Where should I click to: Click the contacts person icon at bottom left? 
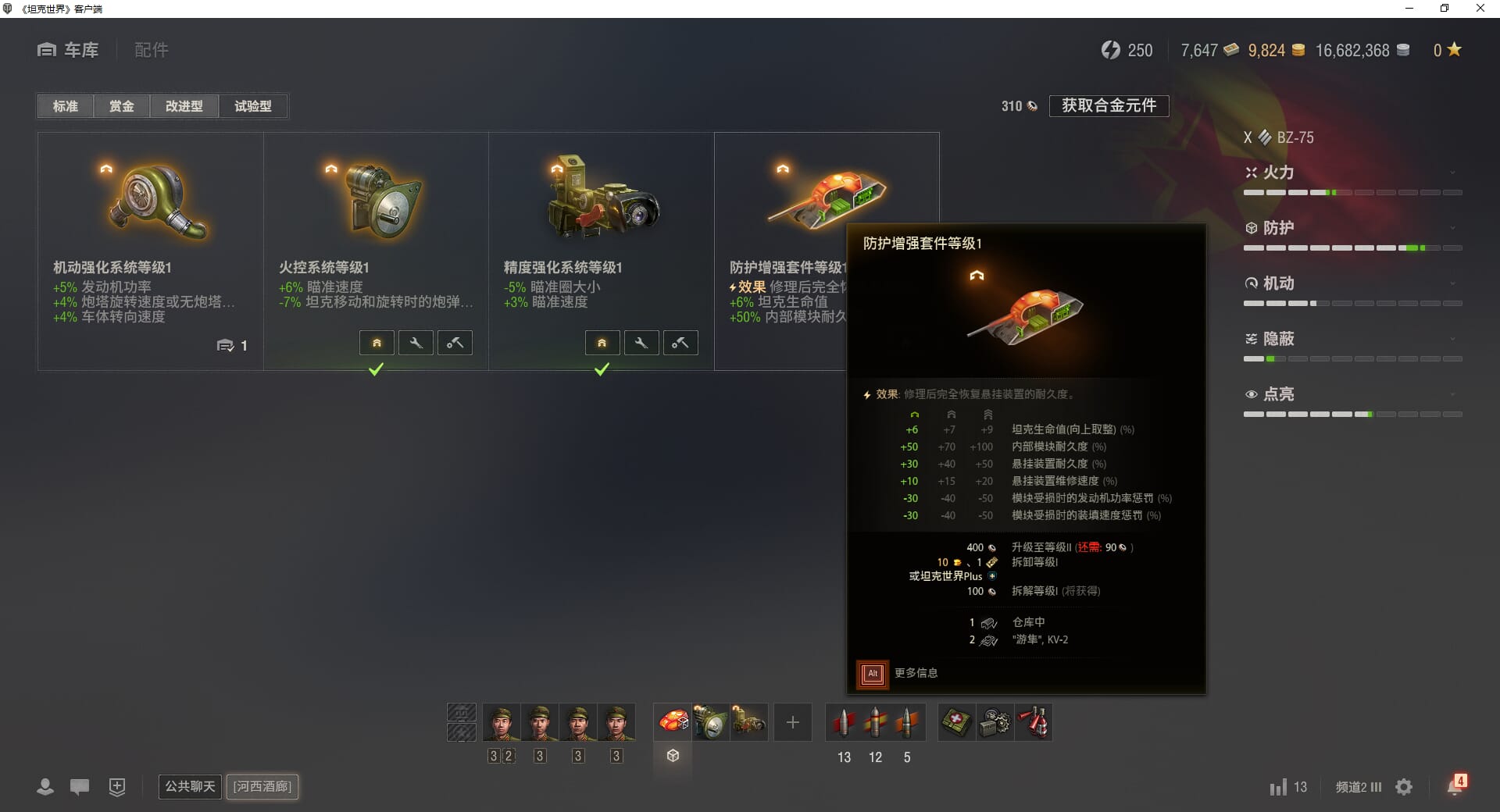[45, 787]
